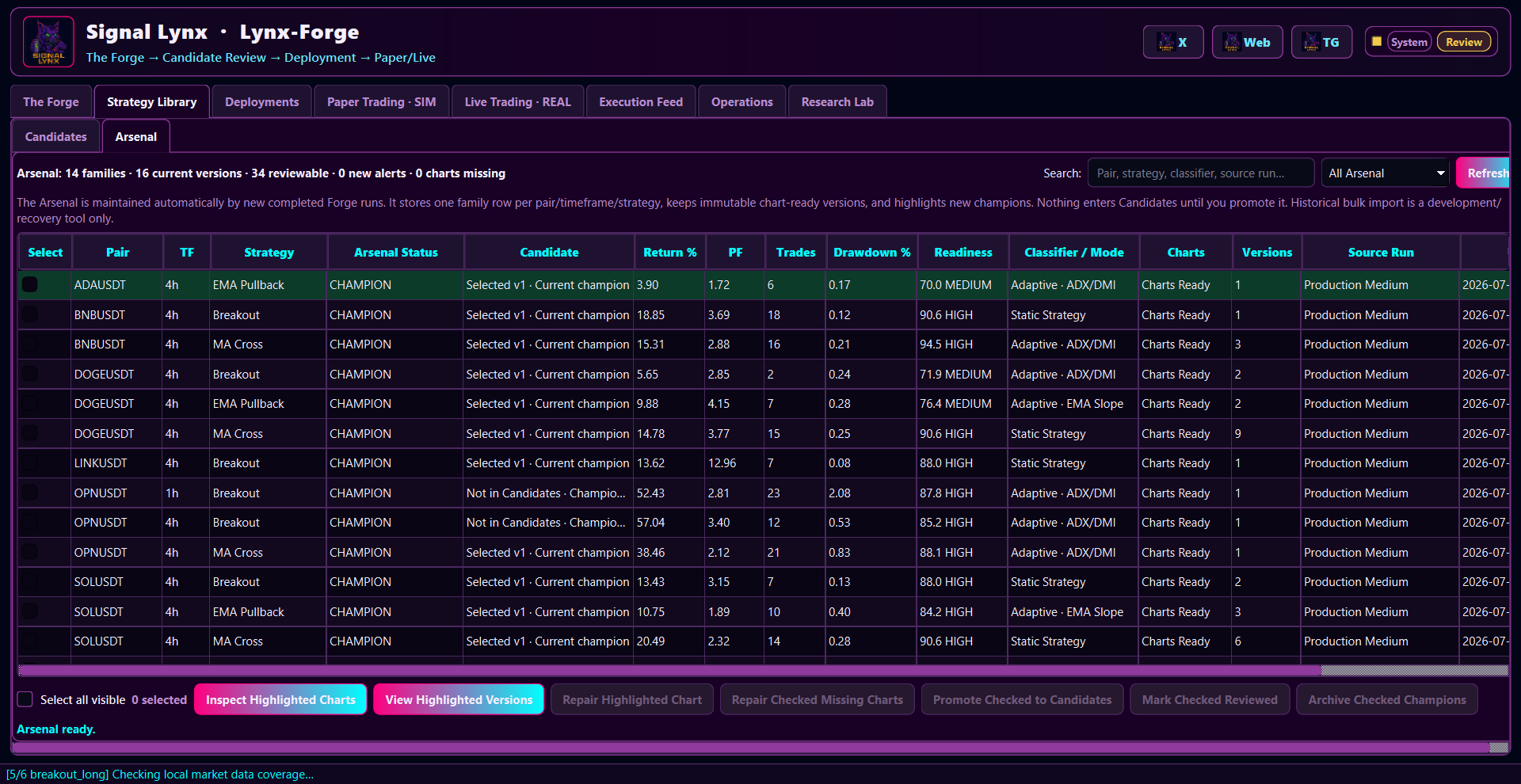Screen dimensions: 1521x784
Task: Check the DOGEUSDT Breakout row checkbox
Action: 30,374
